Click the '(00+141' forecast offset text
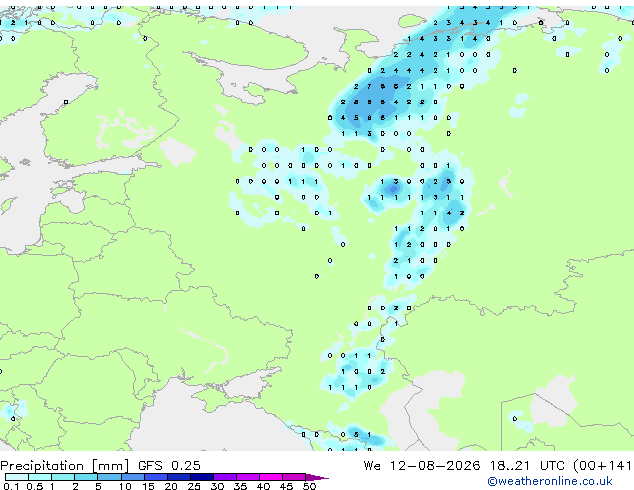This screenshot has width=634, height=490. pos(602,466)
